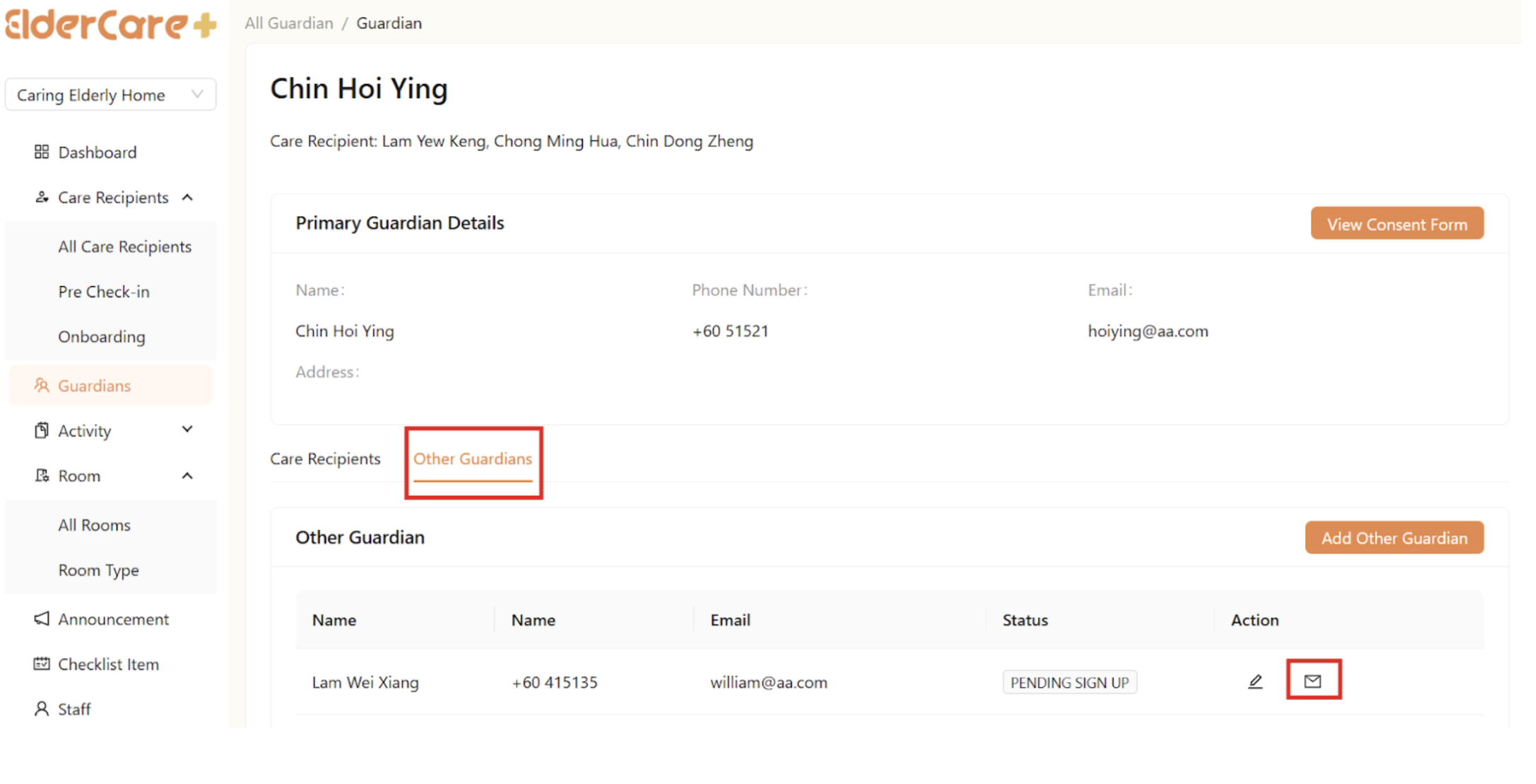
Task: Click the Guardians people icon in sidebar
Action: coord(42,386)
